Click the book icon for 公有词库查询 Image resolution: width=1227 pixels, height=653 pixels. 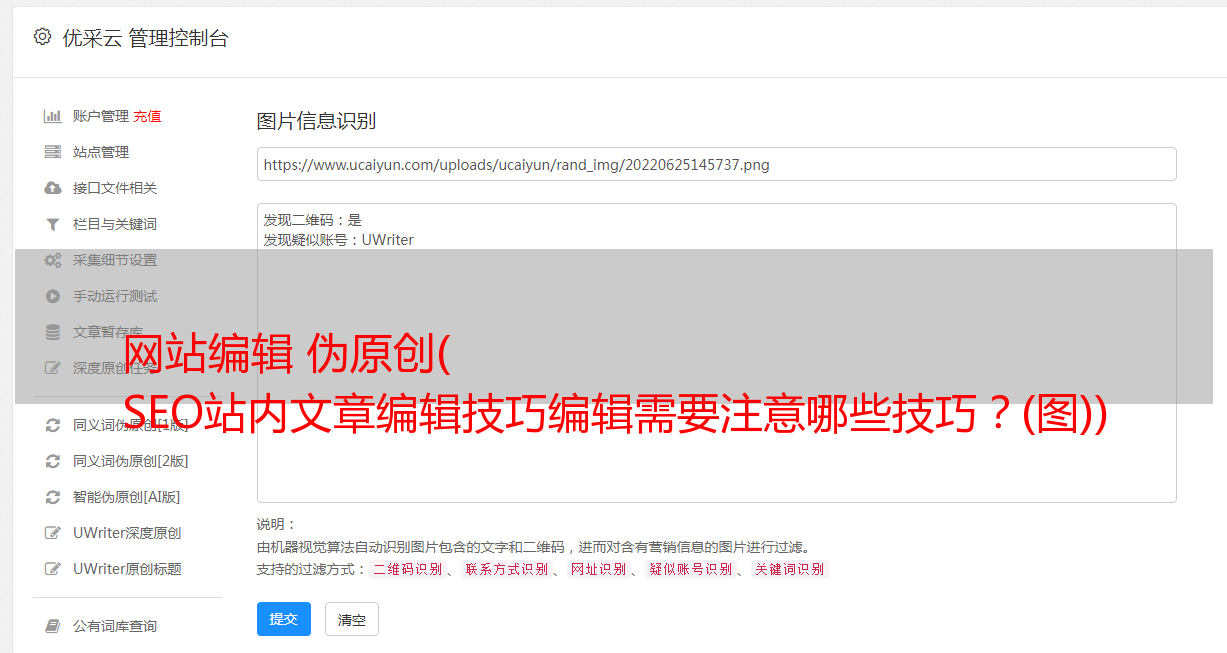(x=53, y=626)
